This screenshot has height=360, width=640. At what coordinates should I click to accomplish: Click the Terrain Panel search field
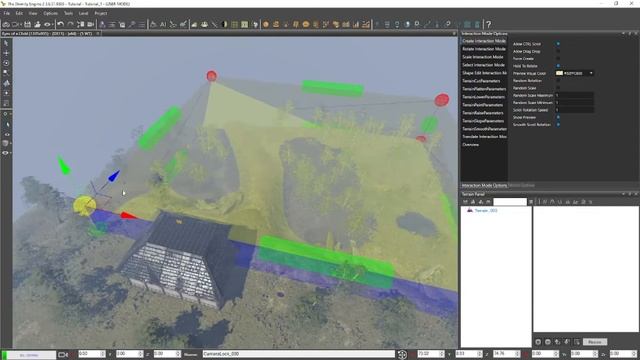click(x=510, y=202)
